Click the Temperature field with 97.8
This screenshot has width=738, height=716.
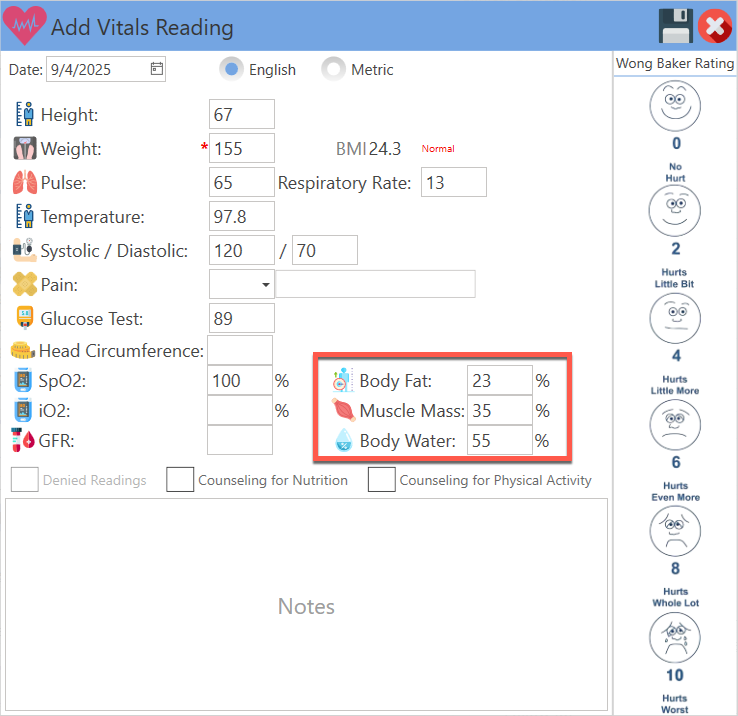pos(242,216)
